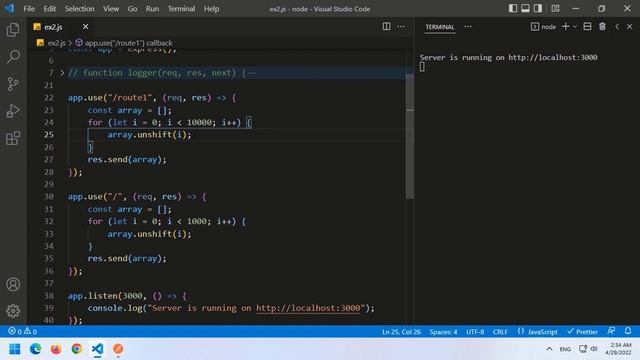Open Customize Layout control
Screen dimensions: 640x360
coord(556,8)
